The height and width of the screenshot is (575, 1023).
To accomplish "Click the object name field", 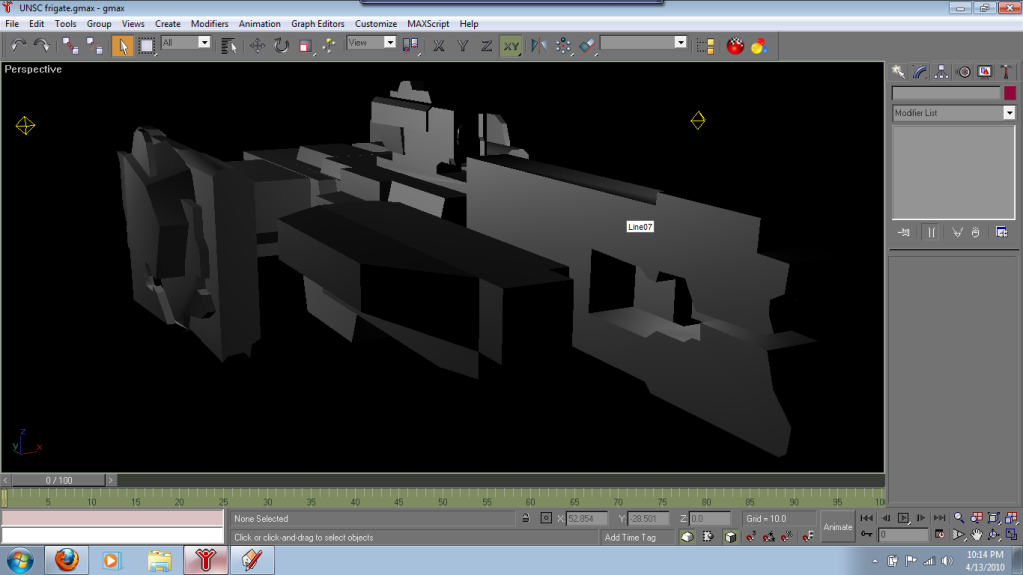I will pos(945,93).
